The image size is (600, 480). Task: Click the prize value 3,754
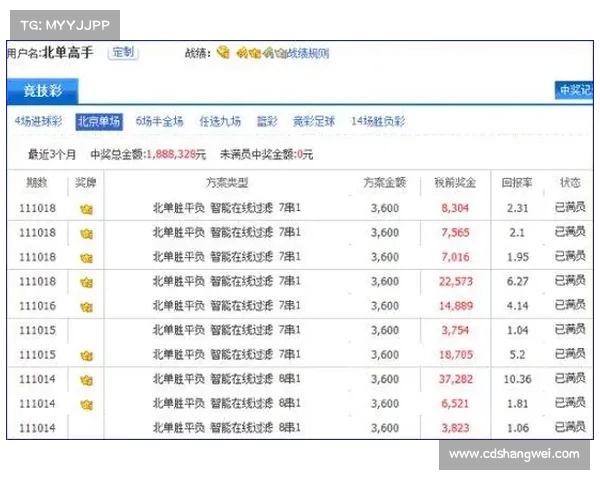click(x=455, y=330)
